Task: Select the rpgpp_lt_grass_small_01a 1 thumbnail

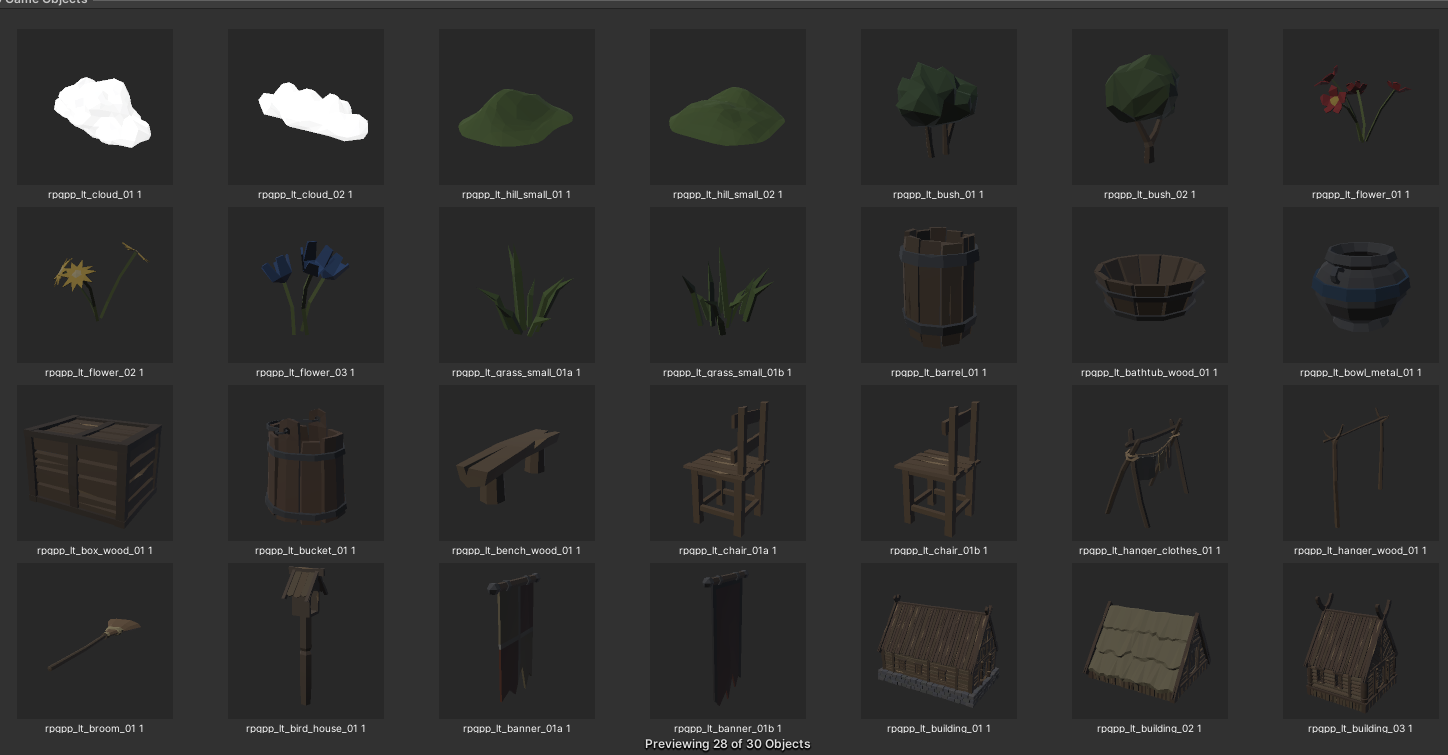Action: [x=517, y=285]
